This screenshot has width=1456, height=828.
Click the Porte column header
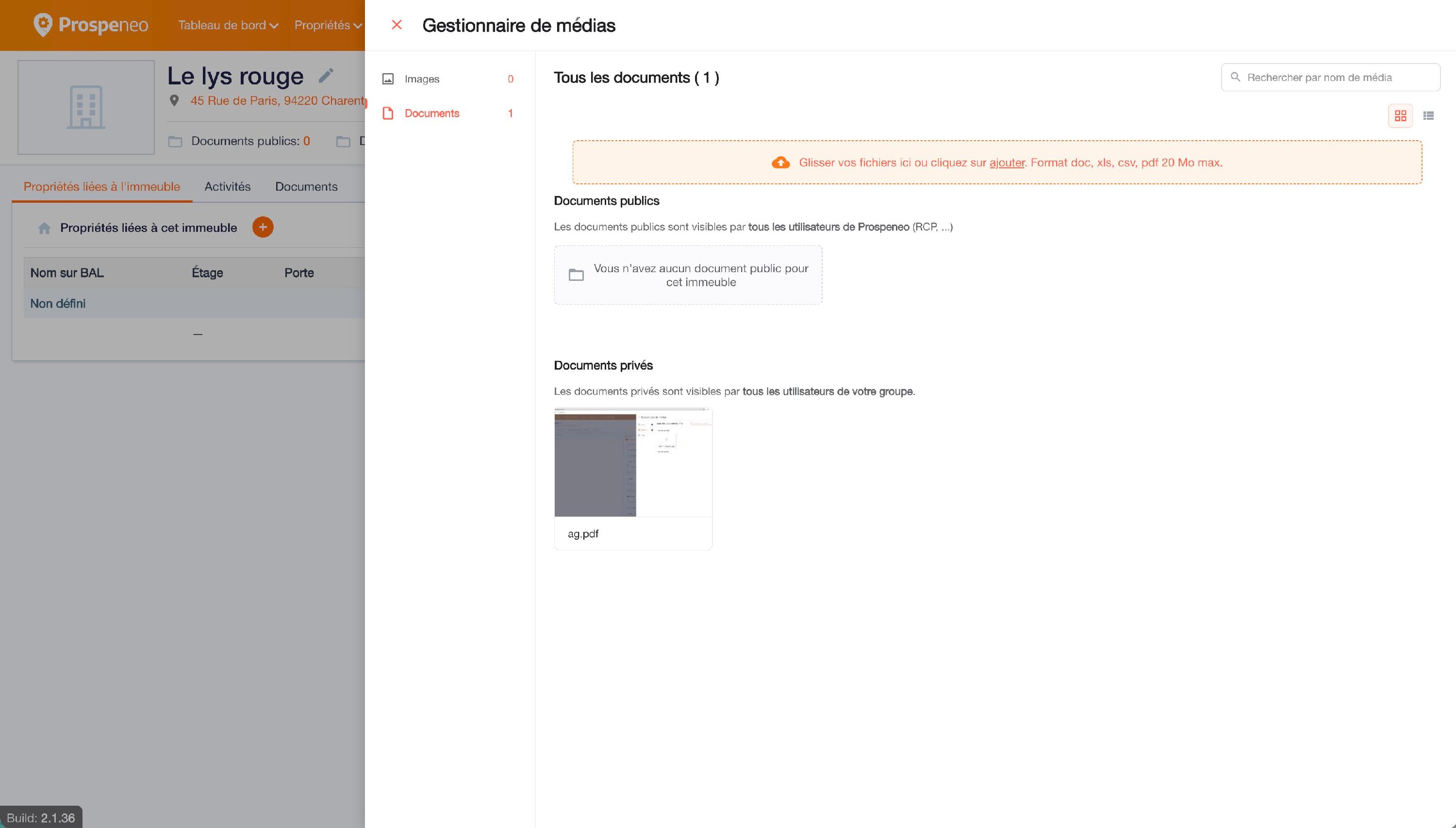point(299,273)
